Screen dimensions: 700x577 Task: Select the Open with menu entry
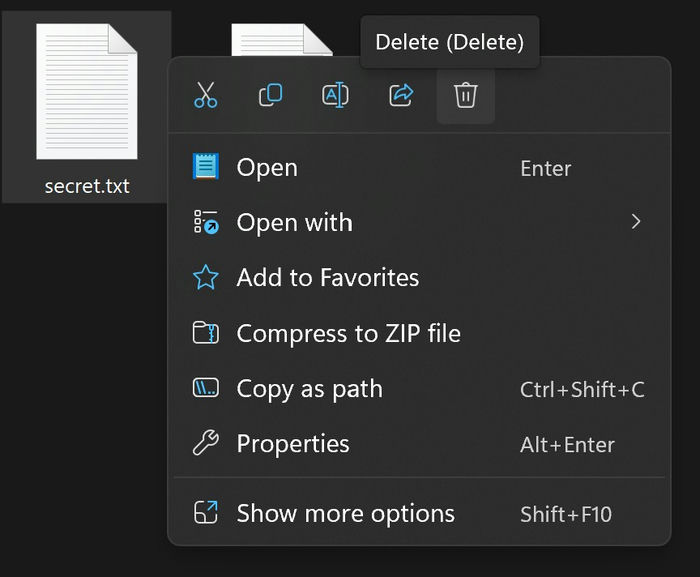point(294,223)
